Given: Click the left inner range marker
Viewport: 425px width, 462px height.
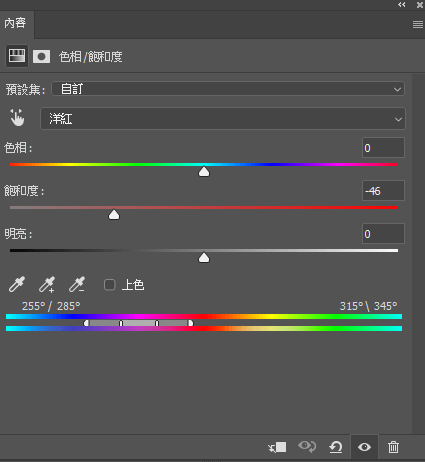Looking at the screenshot, I should (121, 323).
